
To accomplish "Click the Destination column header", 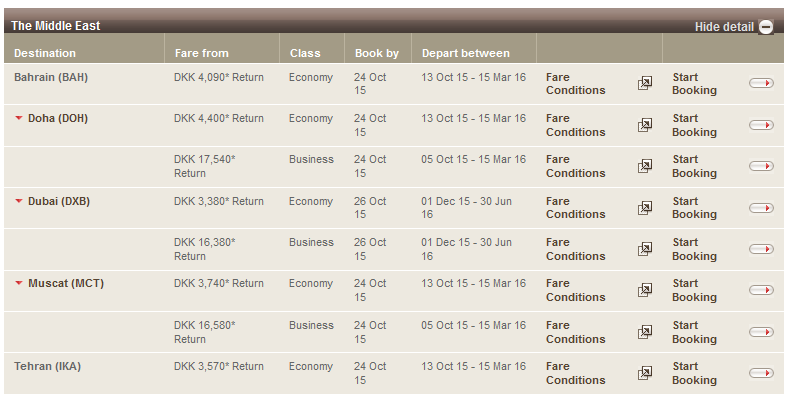I will [x=45, y=53].
